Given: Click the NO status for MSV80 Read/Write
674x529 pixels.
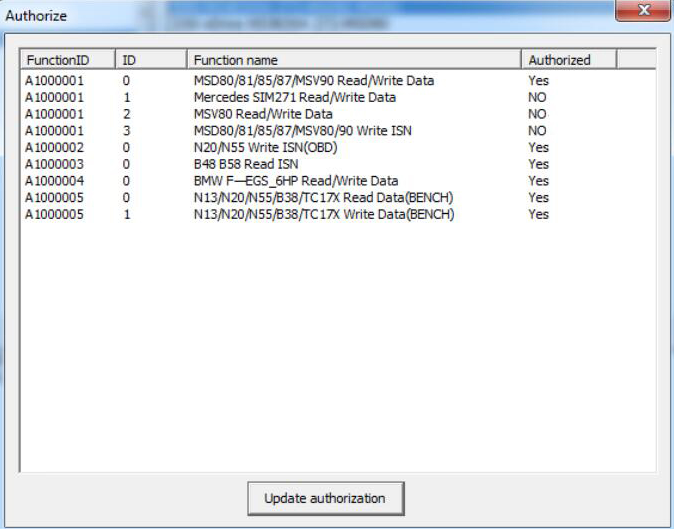Looking at the screenshot, I should click(x=537, y=114).
